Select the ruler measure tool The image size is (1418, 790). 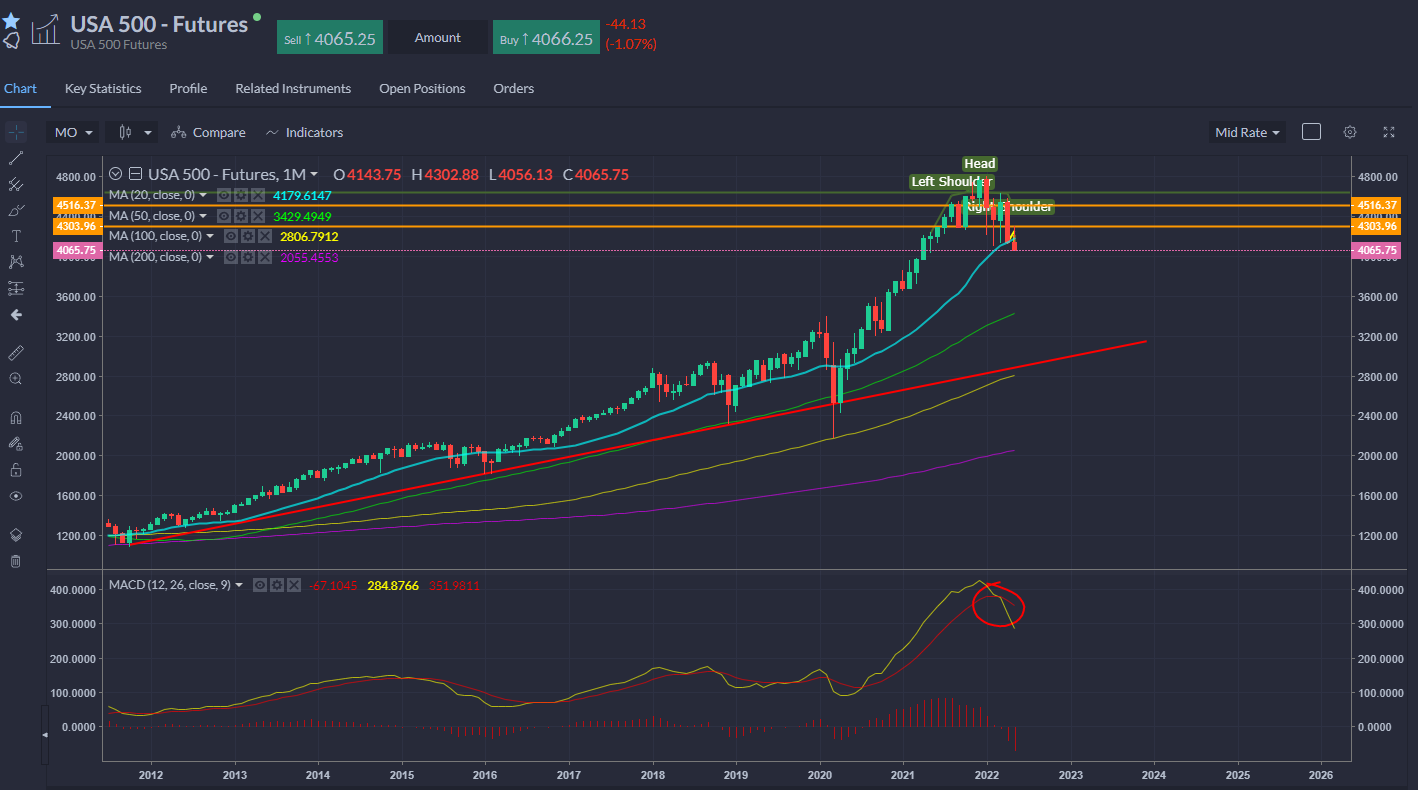point(15,353)
